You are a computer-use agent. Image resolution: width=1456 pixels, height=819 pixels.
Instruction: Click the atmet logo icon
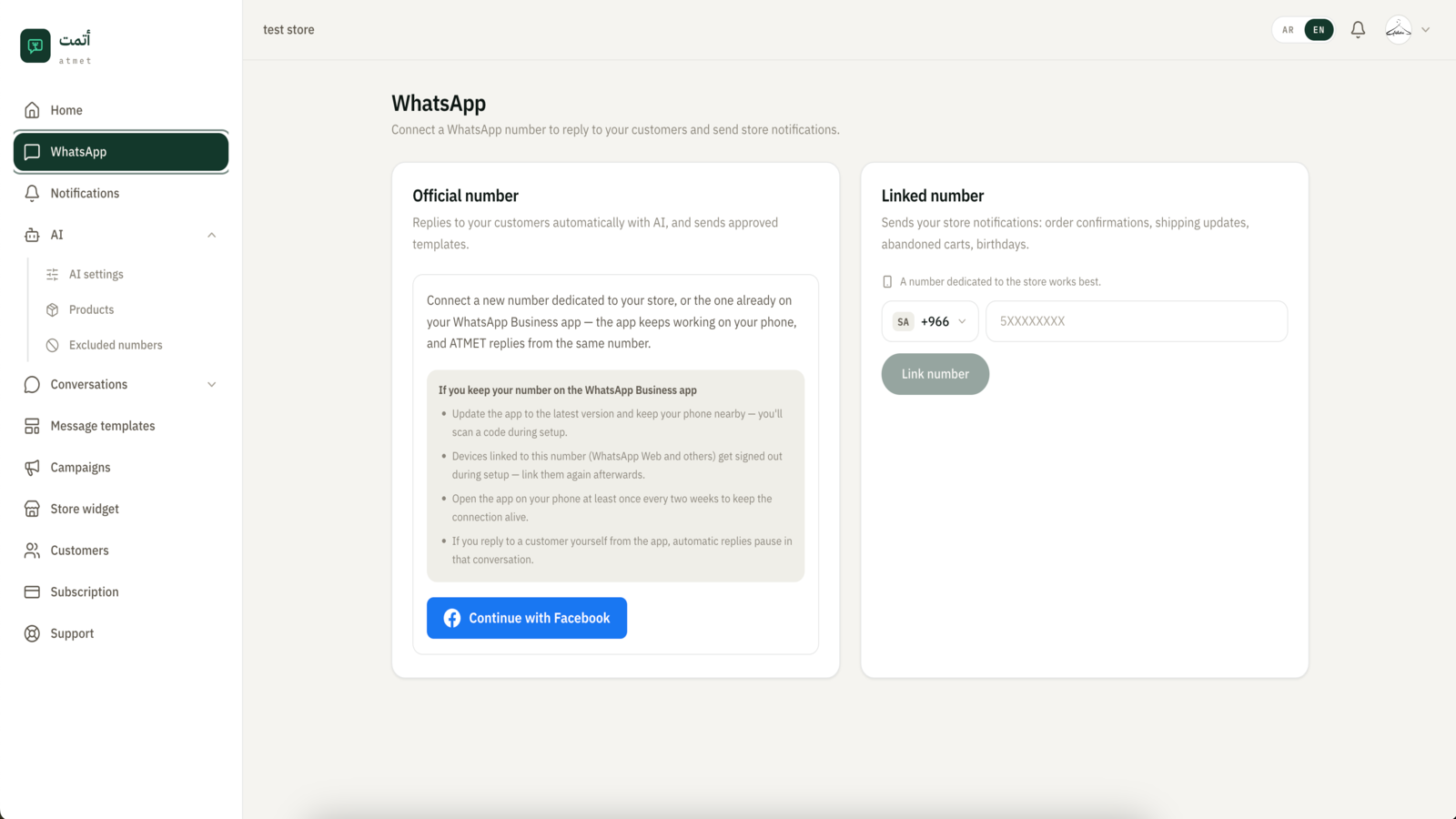click(x=35, y=45)
